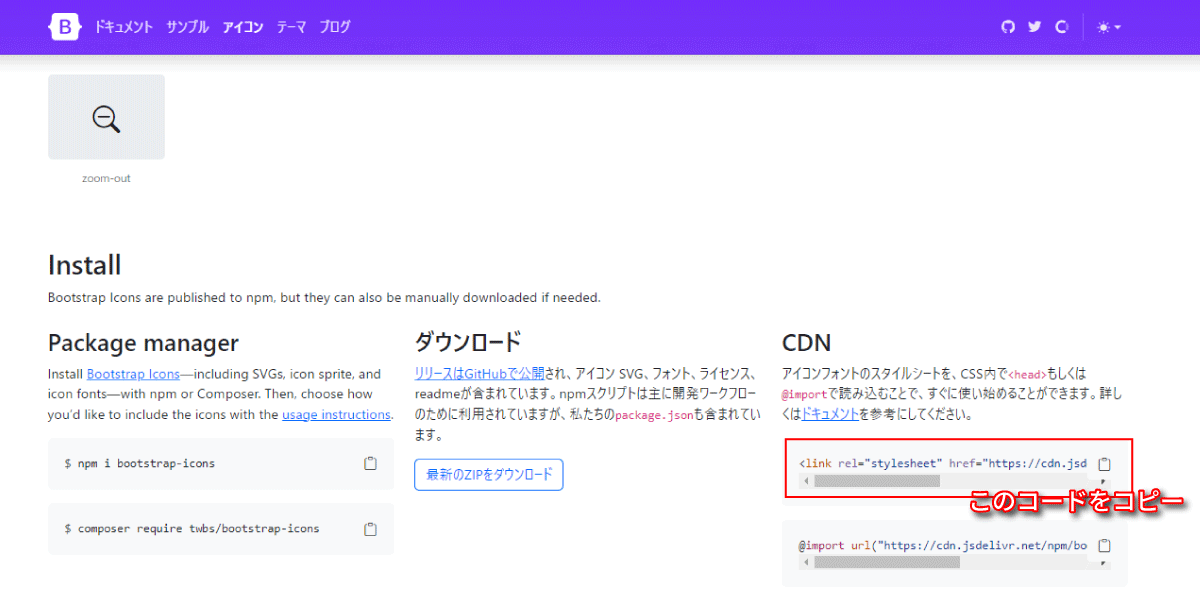This screenshot has height=600, width=1200.
Task: Open the theme switcher sun dropdown
Action: (1109, 27)
